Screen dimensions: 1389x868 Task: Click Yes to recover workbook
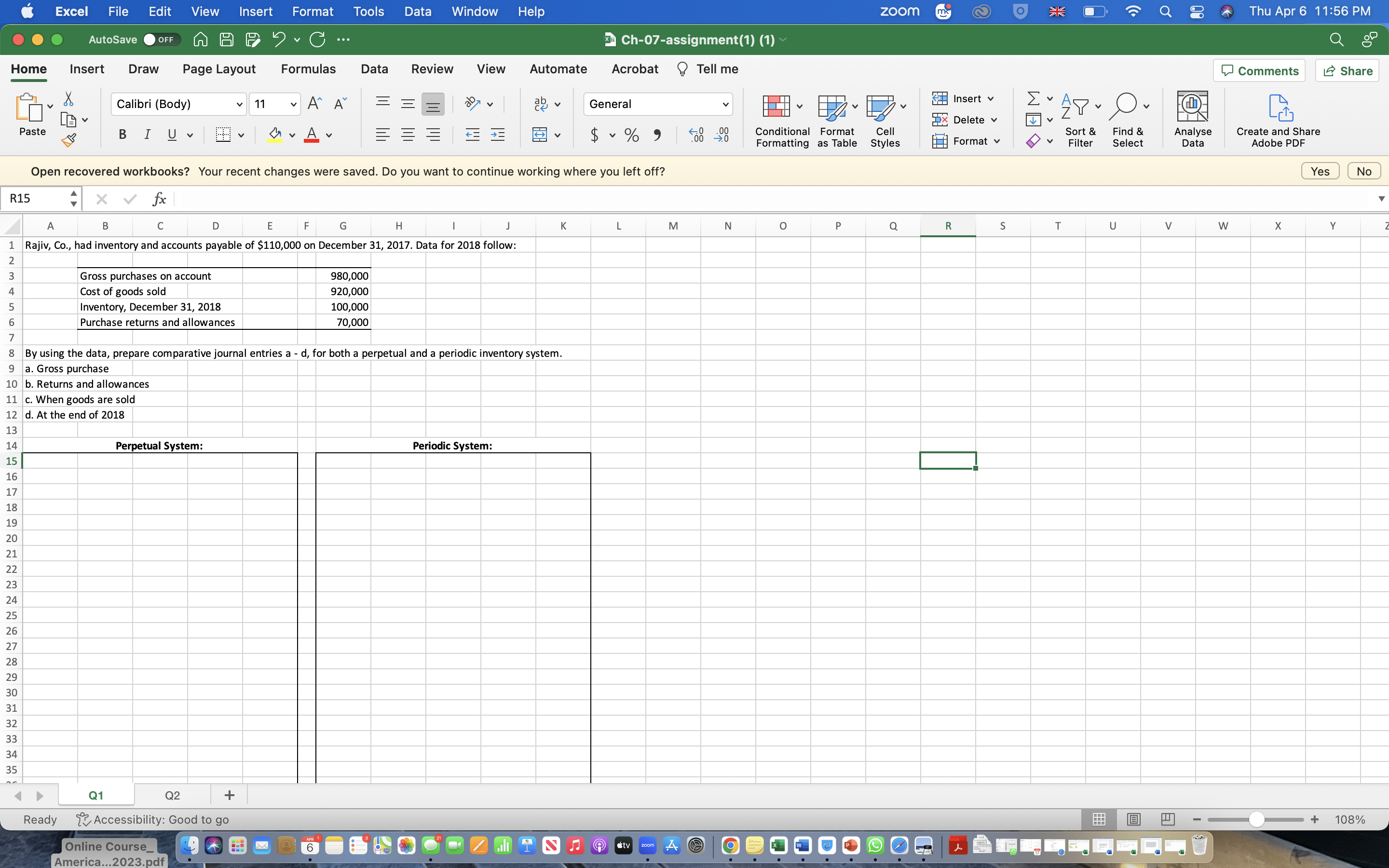point(1319,171)
